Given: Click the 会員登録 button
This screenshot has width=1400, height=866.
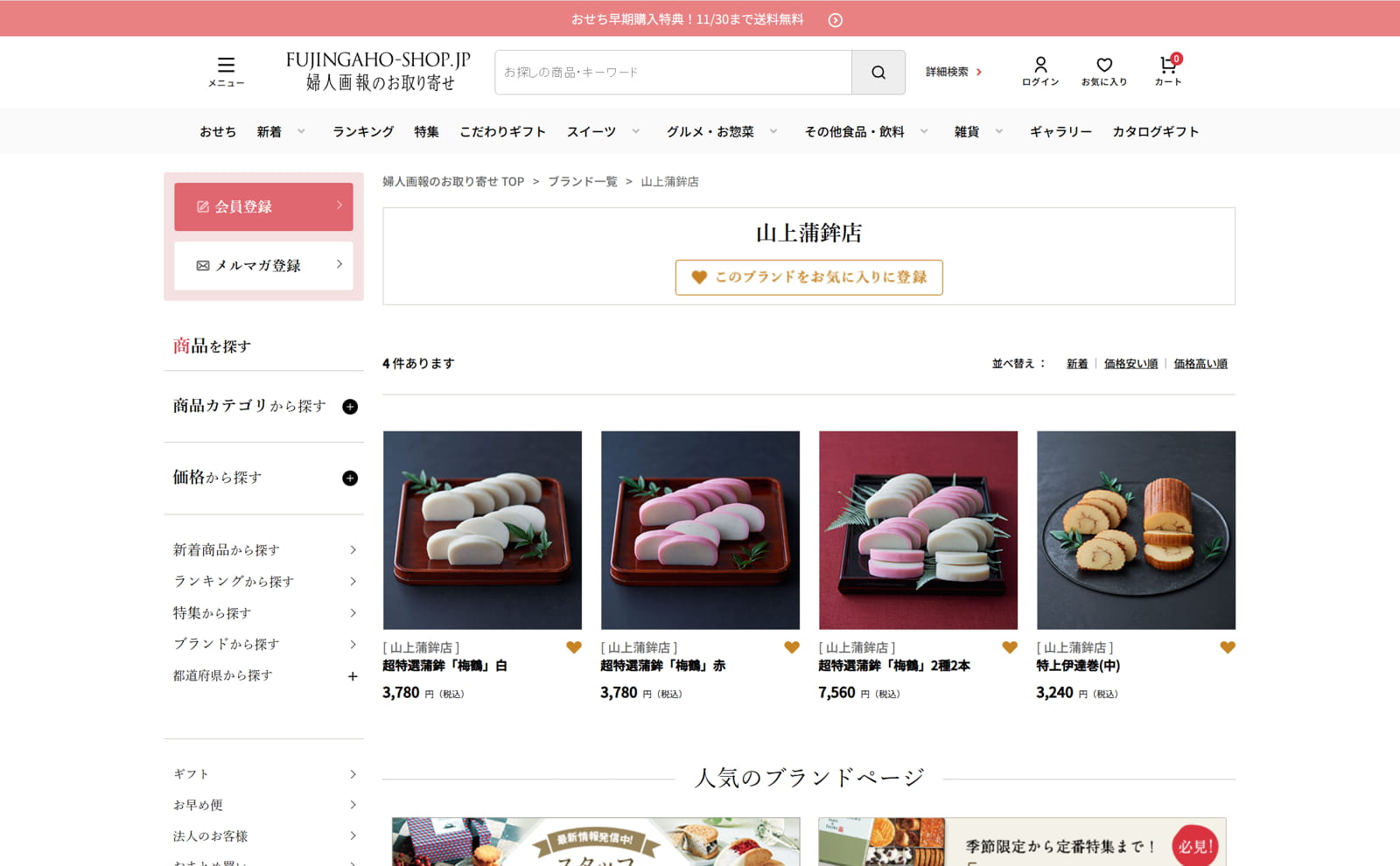Looking at the screenshot, I should point(262,206).
